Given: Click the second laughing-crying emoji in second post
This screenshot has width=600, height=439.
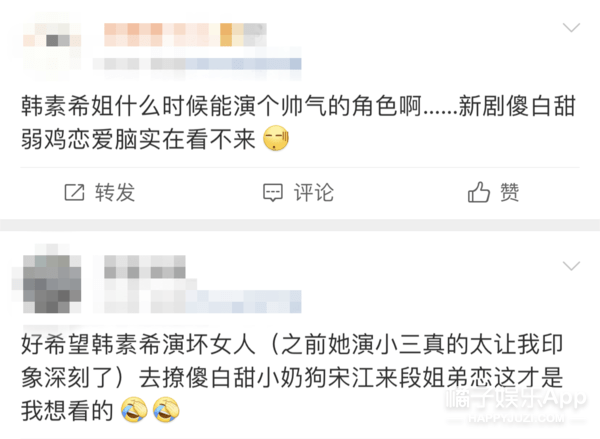Looking at the screenshot, I should pyautogui.click(x=166, y=410).
